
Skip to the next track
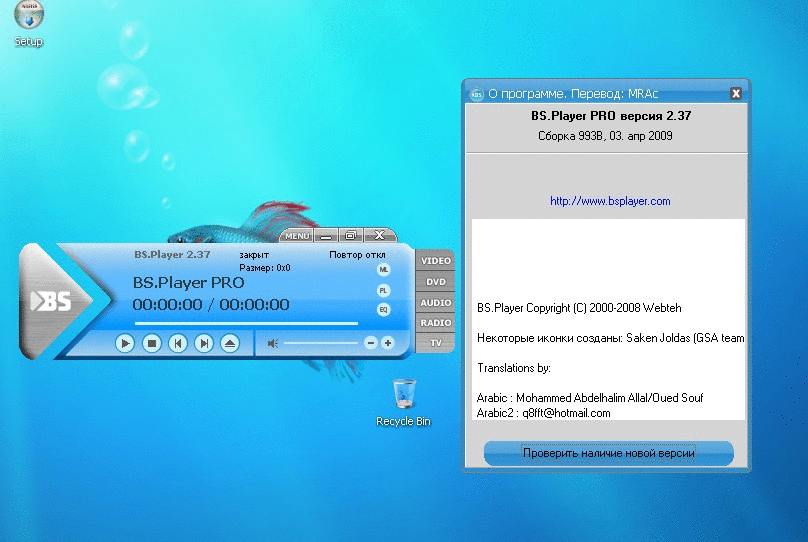pos(204,343)
